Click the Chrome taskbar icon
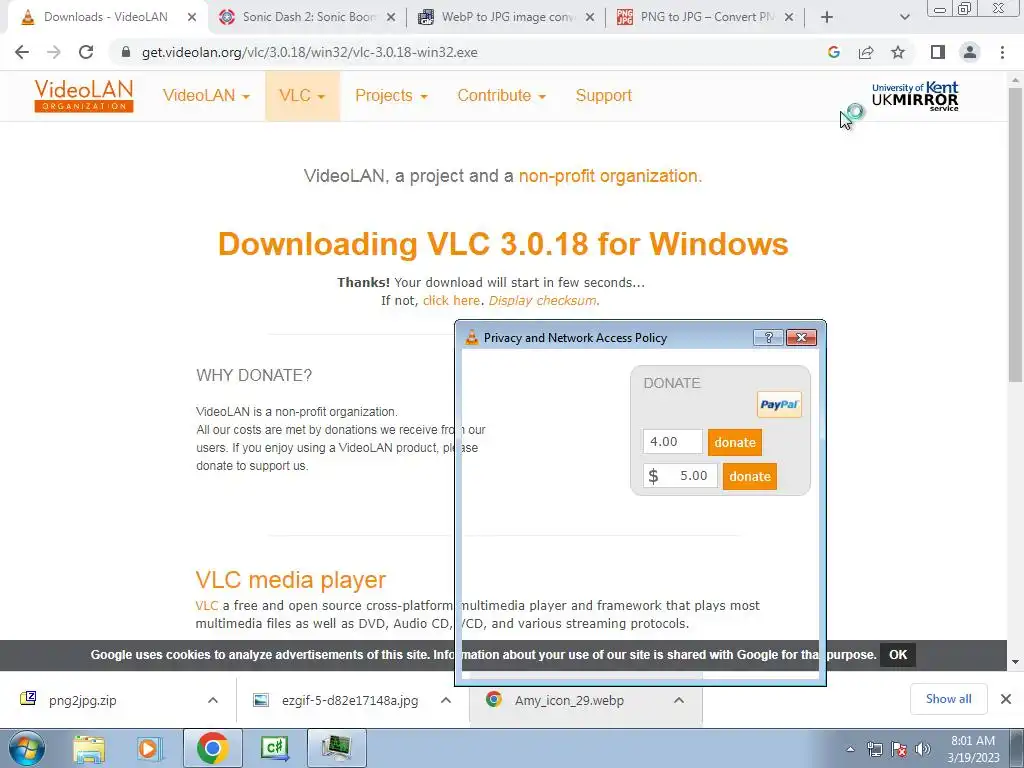This screenshot has height=768, width=1024. (x=212, y=748)
